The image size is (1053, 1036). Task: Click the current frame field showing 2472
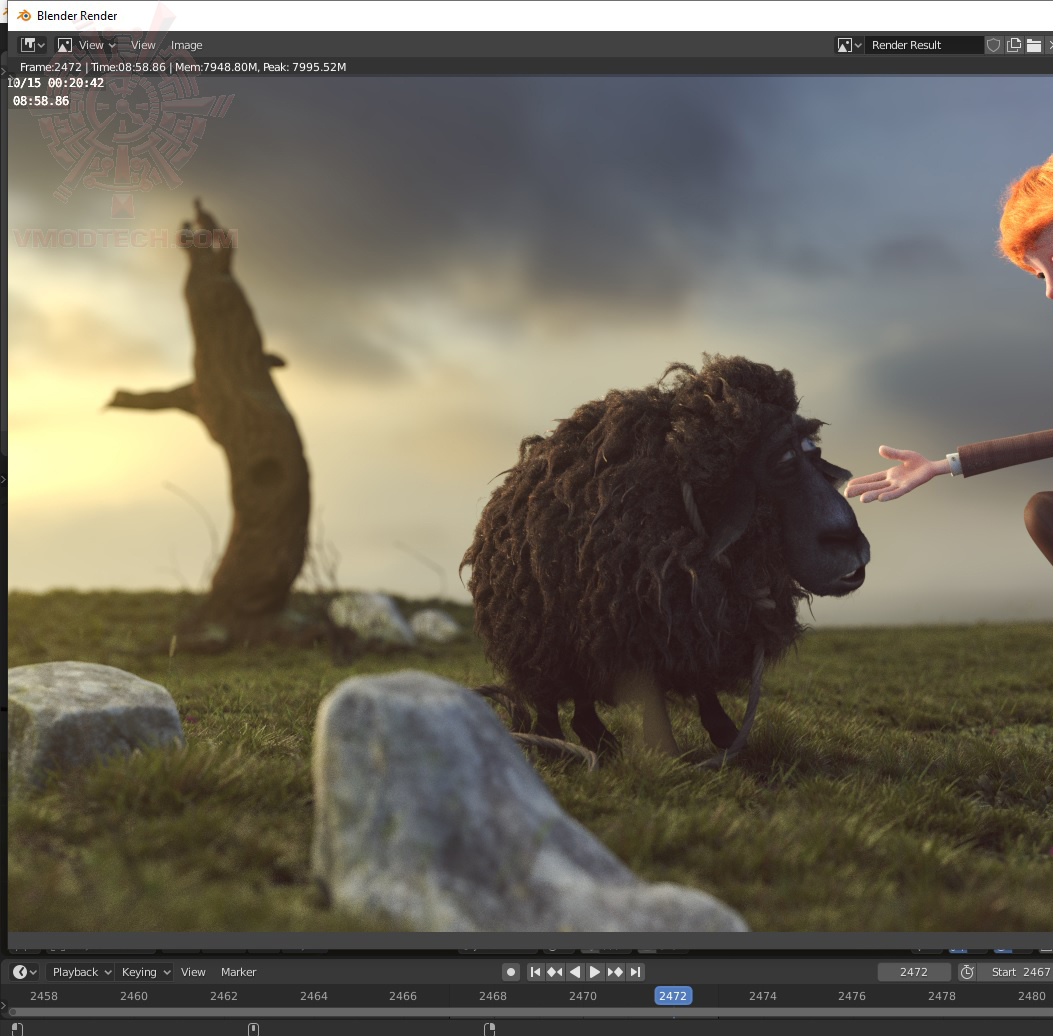914,972
